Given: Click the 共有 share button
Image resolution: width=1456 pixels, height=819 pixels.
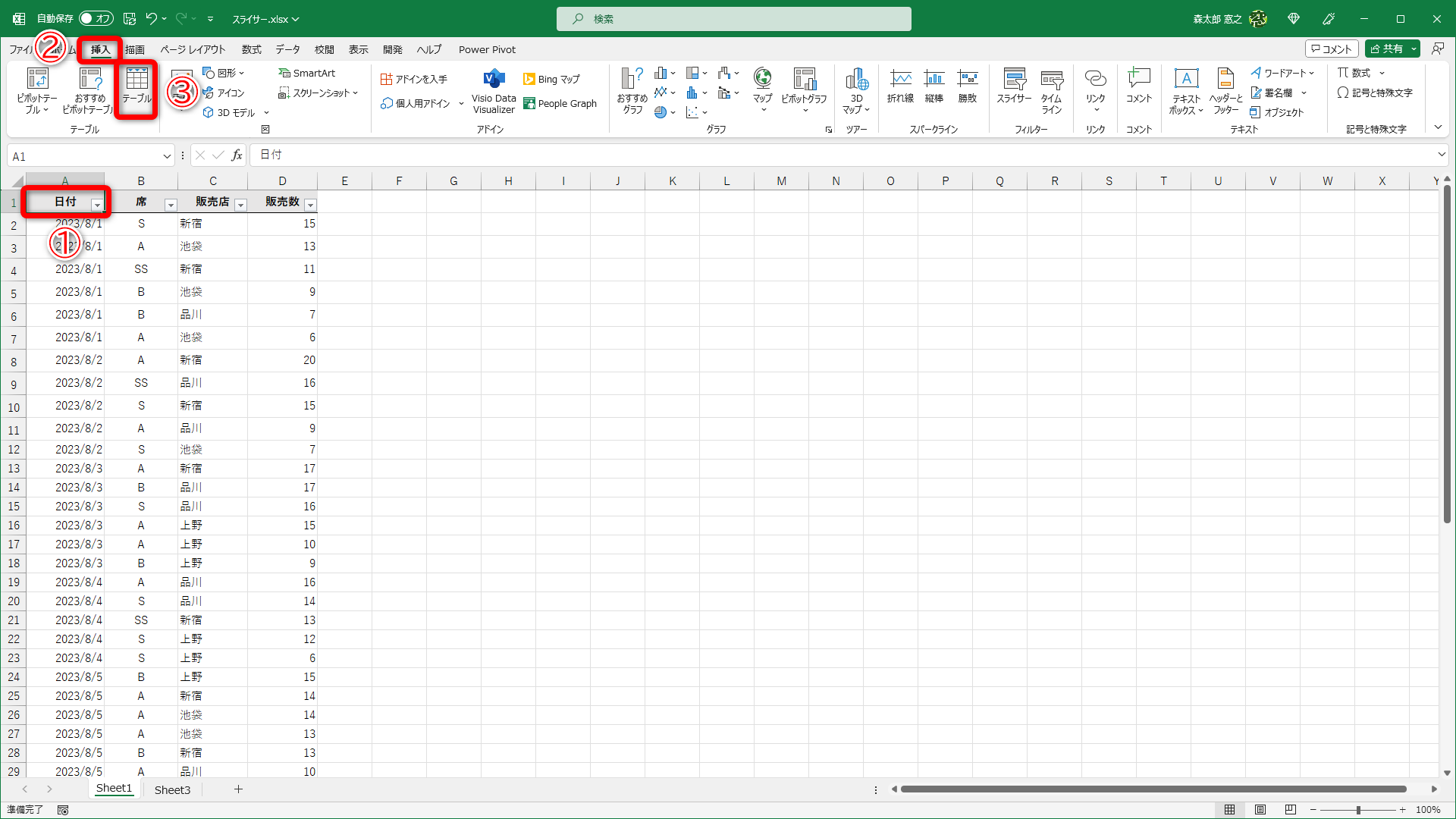Looking at the screenshot, I should pos(1387,49).
